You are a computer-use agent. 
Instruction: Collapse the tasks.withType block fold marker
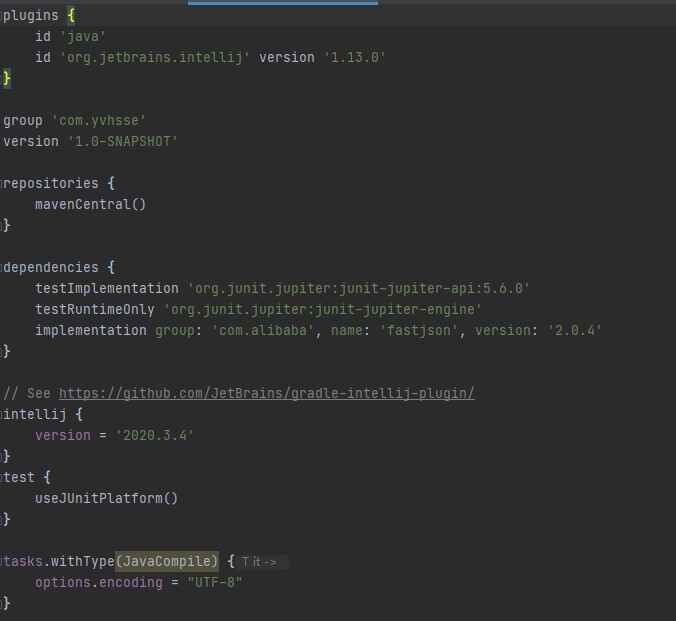pos(1,562)
